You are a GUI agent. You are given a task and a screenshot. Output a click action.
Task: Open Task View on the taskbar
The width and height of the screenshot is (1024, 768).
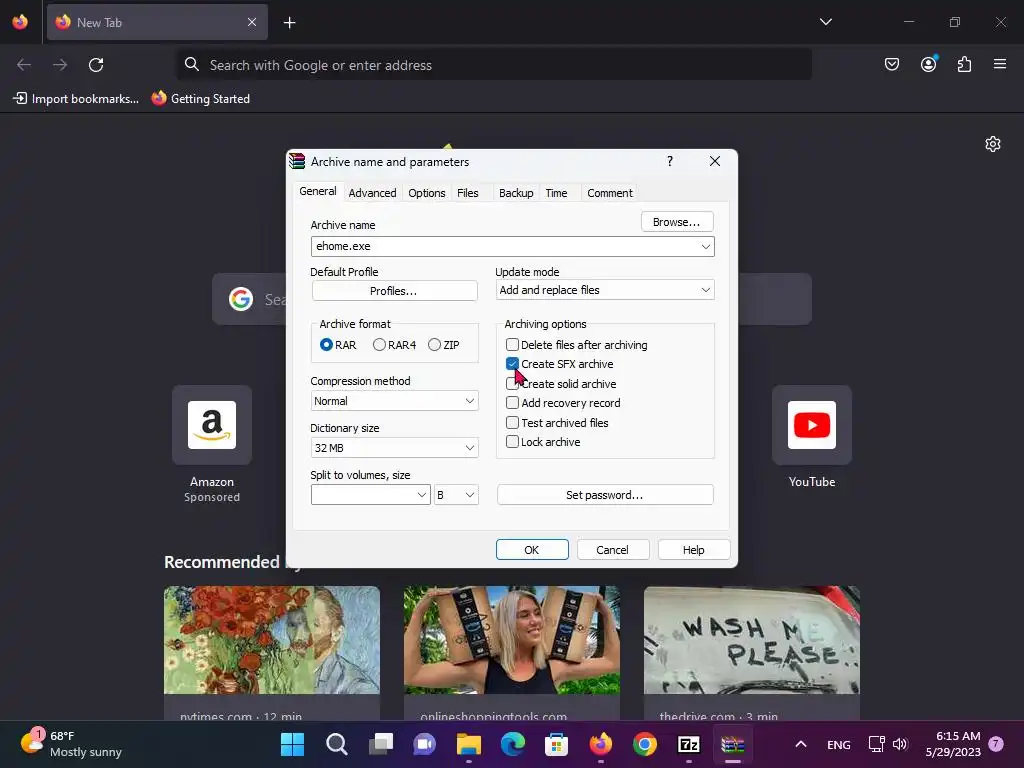(x=381, y=744)
